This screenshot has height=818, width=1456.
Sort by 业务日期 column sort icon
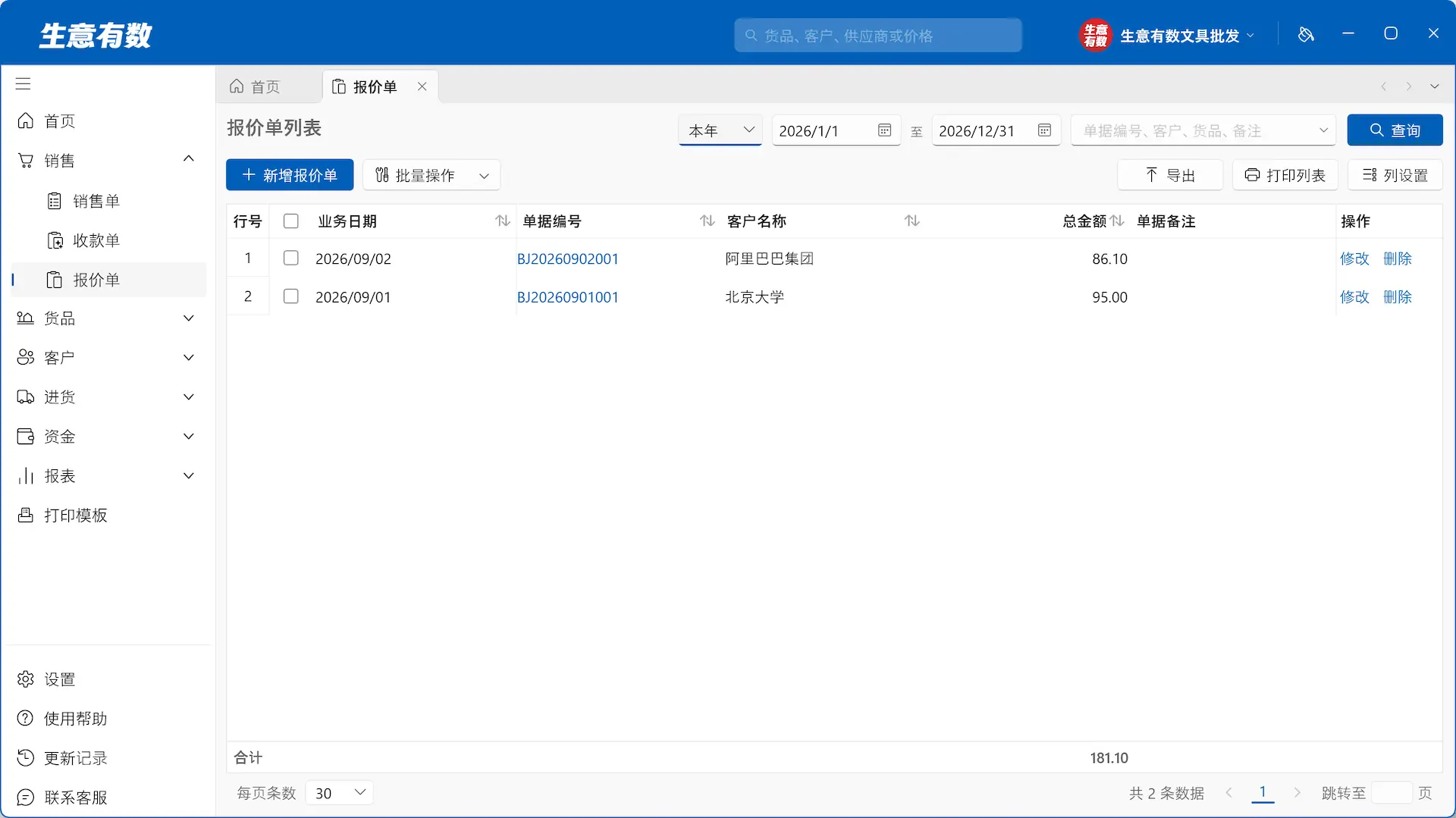(x=503, y=221)
